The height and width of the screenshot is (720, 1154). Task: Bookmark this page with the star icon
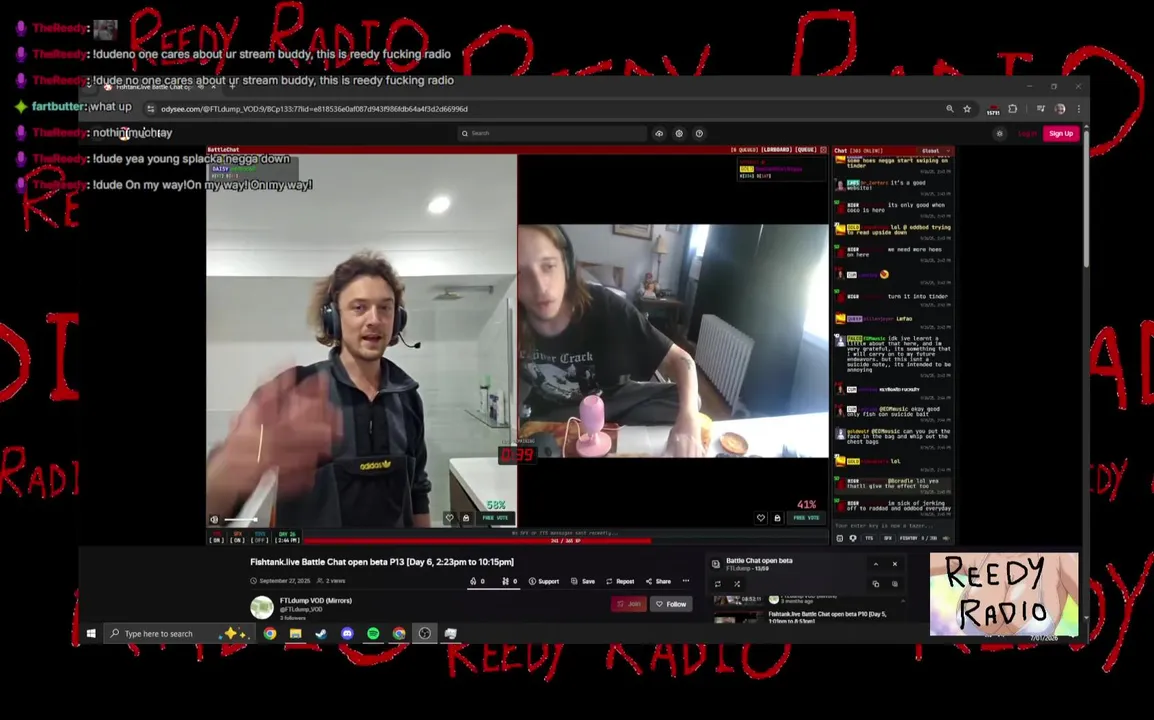(967, 109)
